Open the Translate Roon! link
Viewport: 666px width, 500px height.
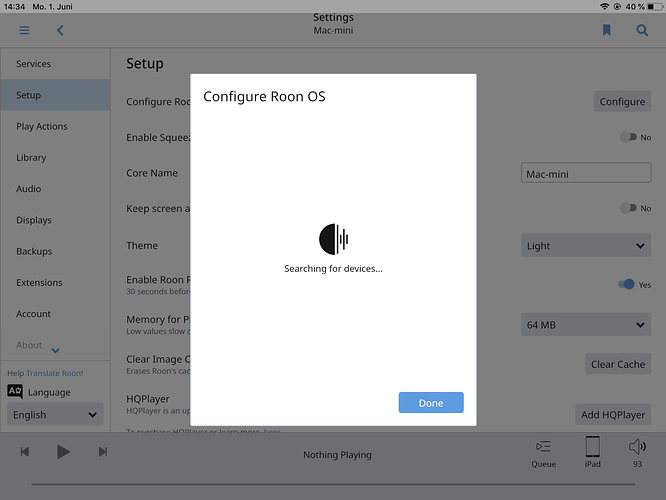54,373
